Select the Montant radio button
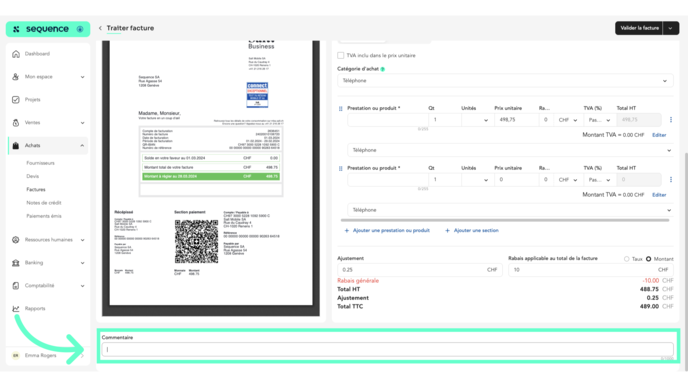Viewport: 688px width, 387px height. pos(649,259)
